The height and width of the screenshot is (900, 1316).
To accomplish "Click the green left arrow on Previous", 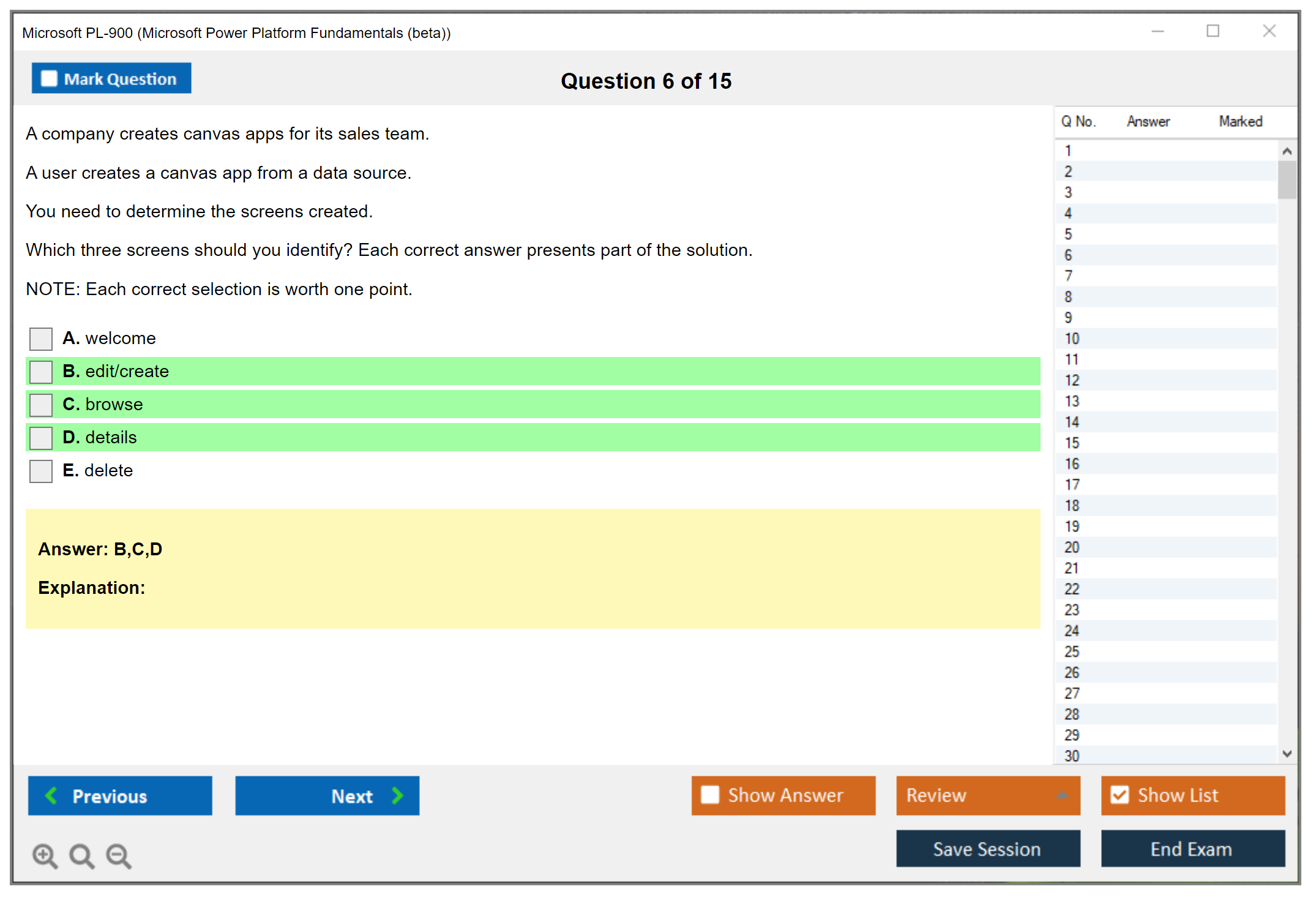I will coord(51,795).
